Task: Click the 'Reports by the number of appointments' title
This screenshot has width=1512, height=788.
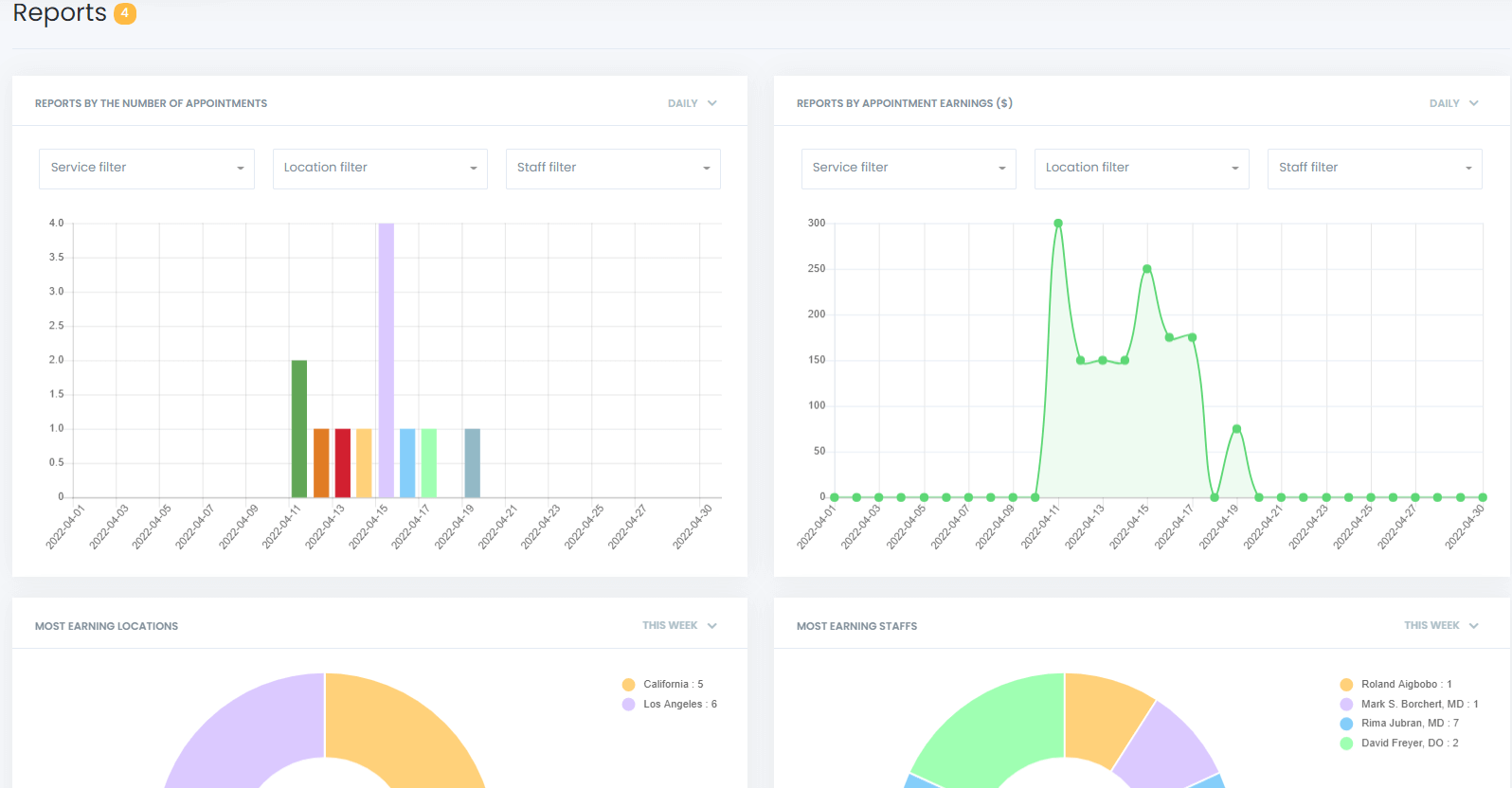Action: [x=151, y=103]
